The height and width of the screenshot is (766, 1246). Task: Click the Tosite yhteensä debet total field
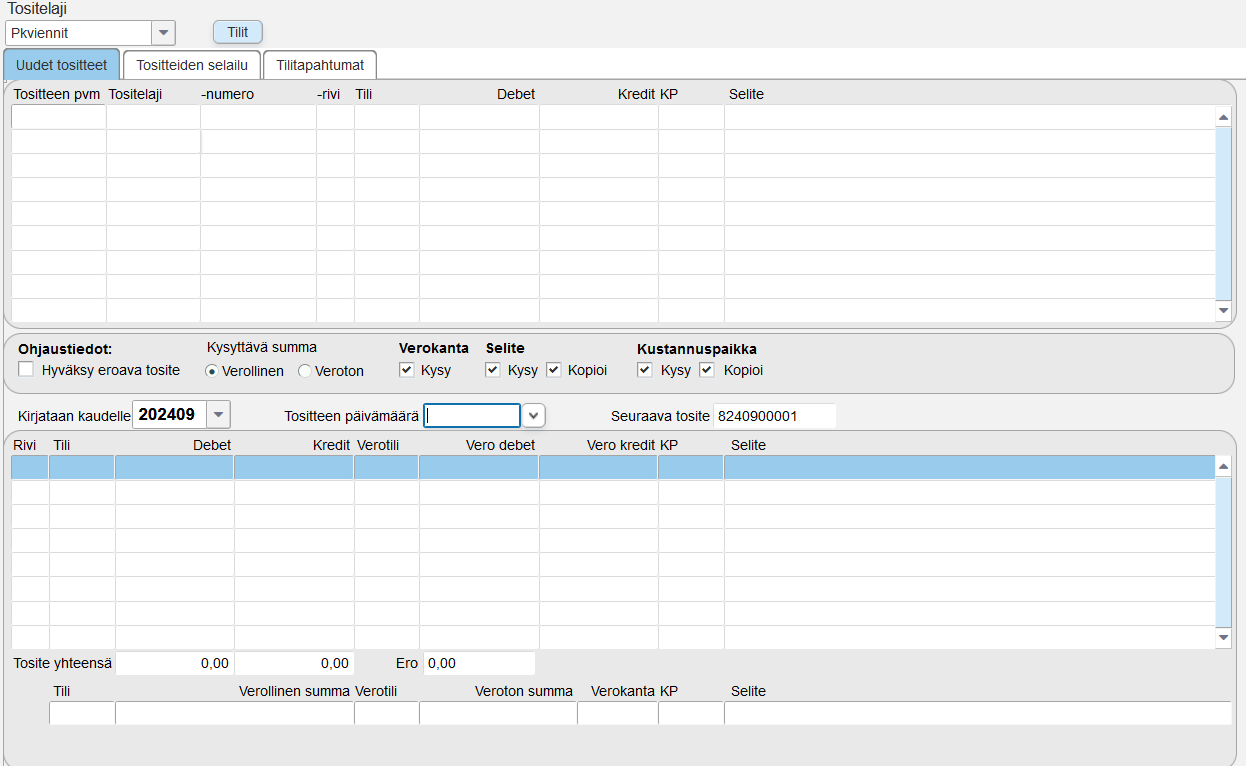[x=175, y=663]
